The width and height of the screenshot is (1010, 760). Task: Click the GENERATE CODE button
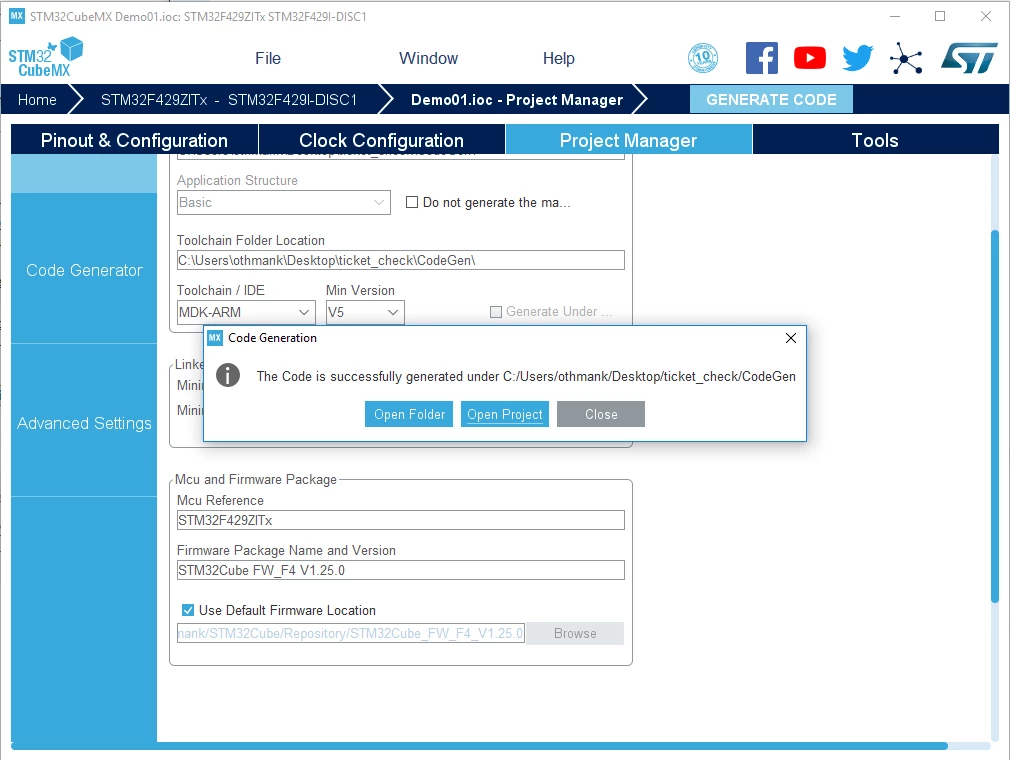(x=771, y=100)
